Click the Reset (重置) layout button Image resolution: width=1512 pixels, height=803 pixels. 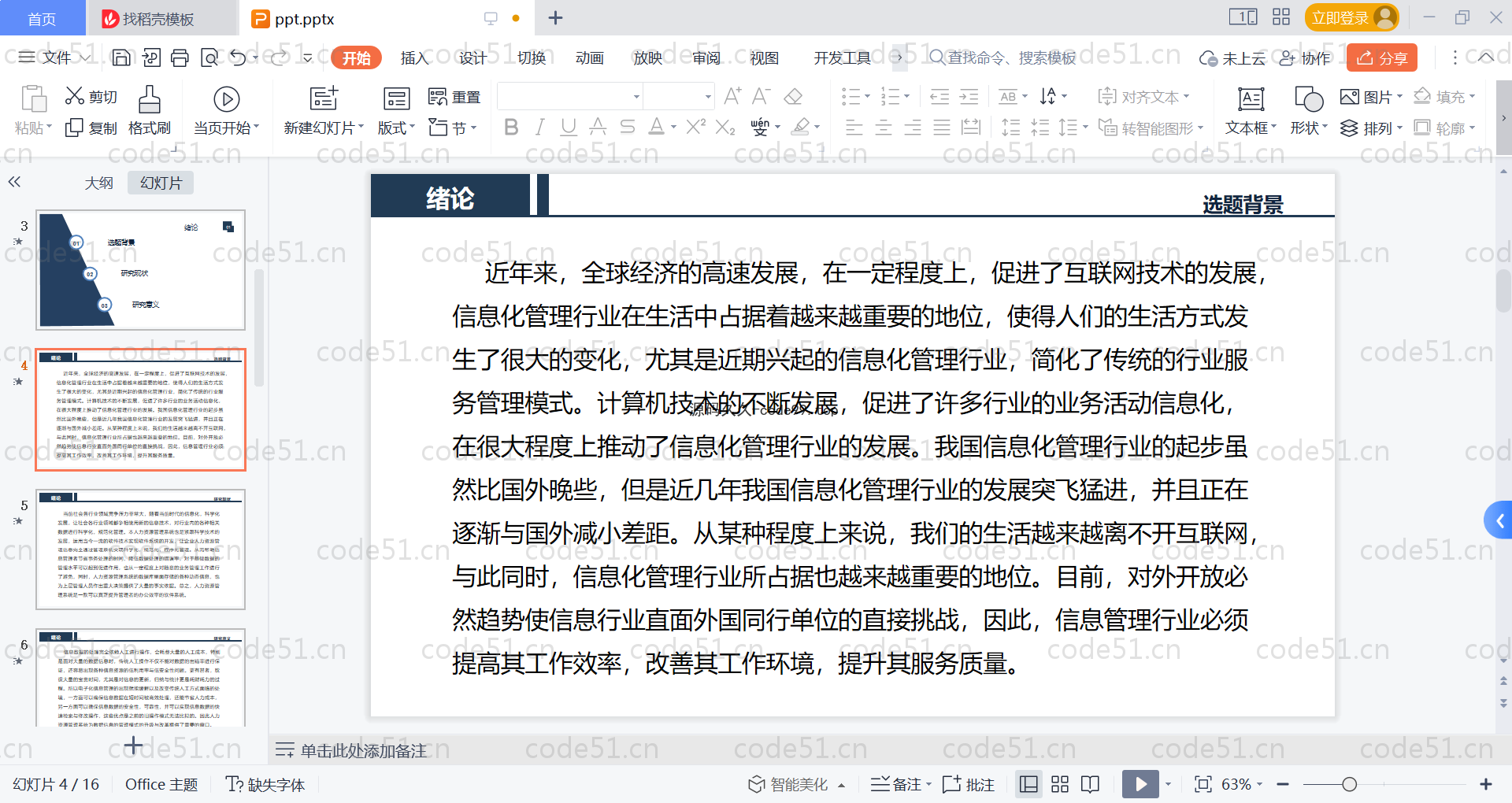(454, 97)
